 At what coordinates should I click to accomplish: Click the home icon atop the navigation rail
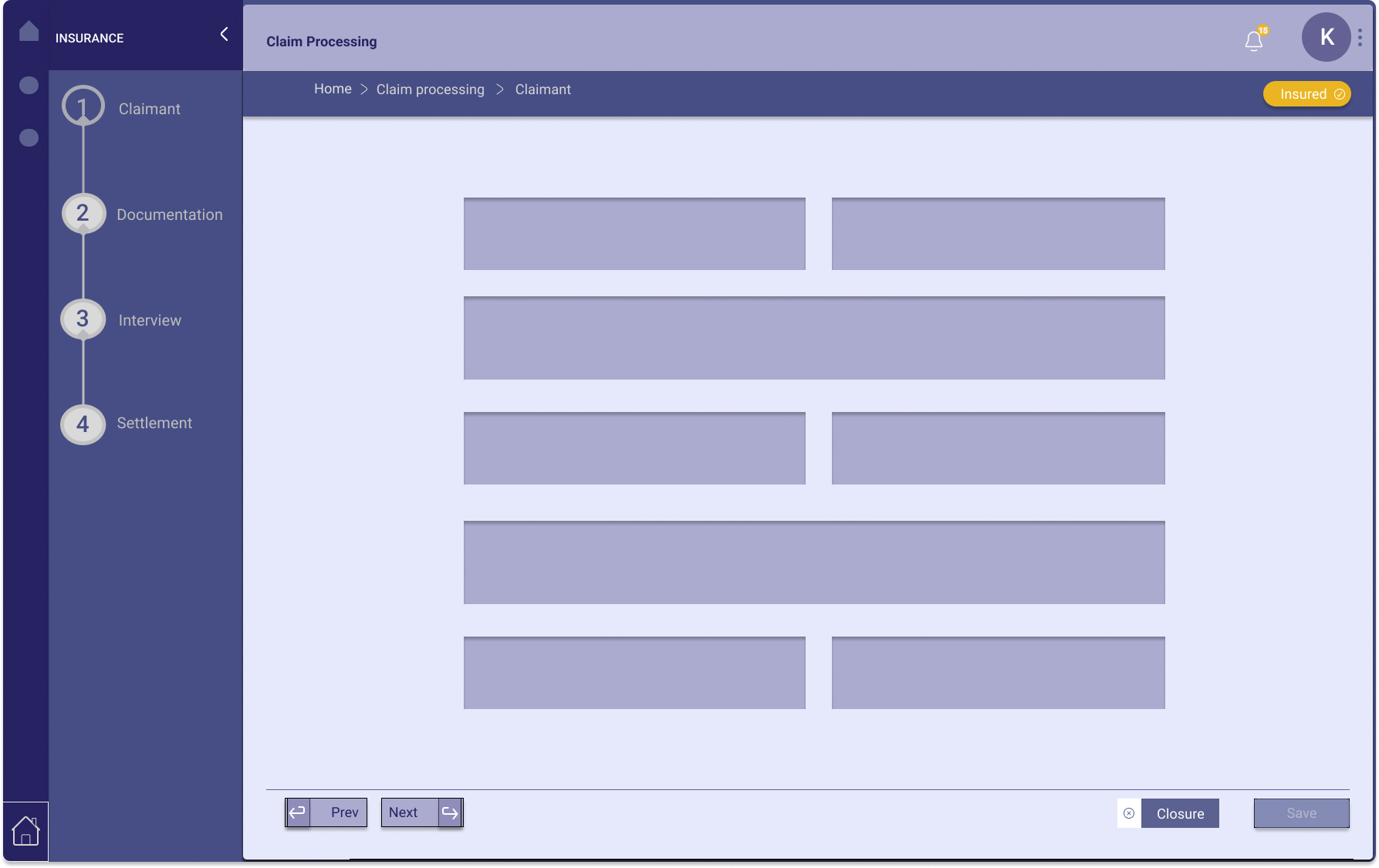click(28, 31)
